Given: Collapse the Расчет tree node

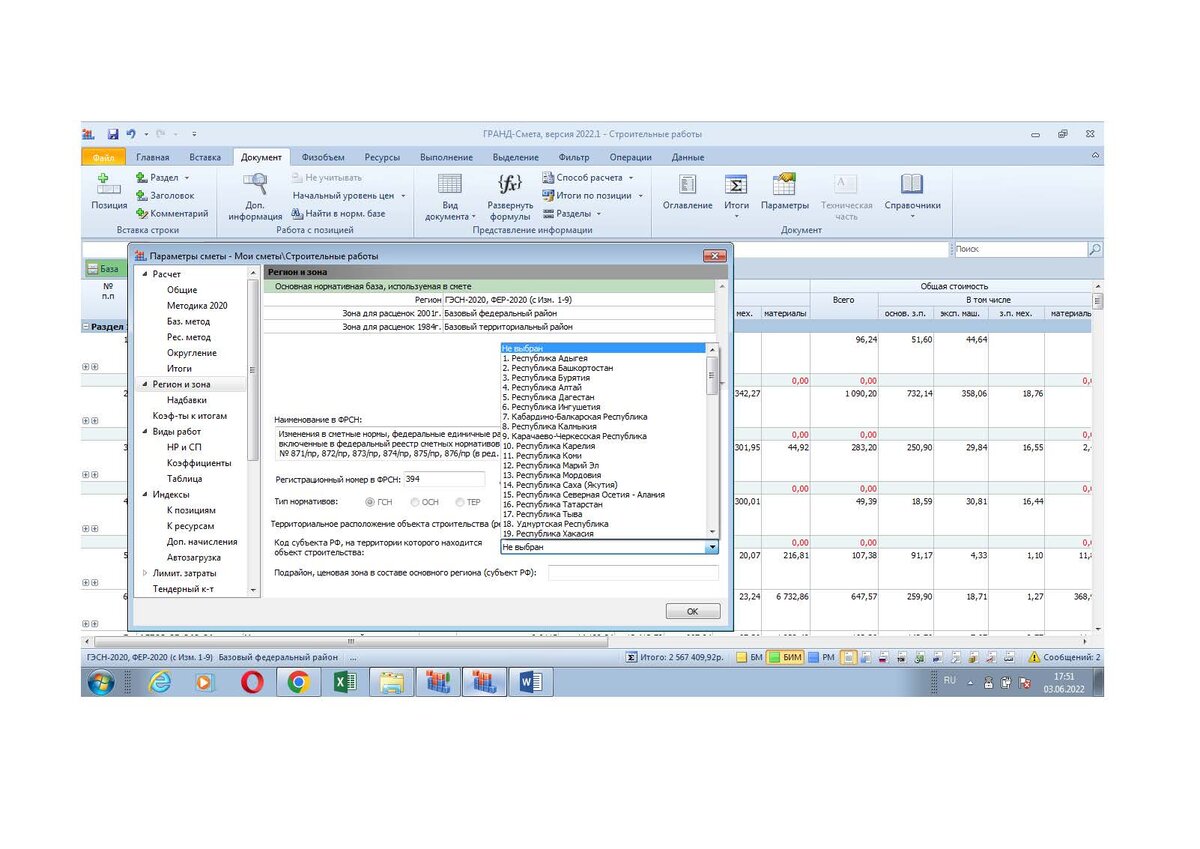Looking at the screenshot, I should pyautogui.click(x=144, y=274).
